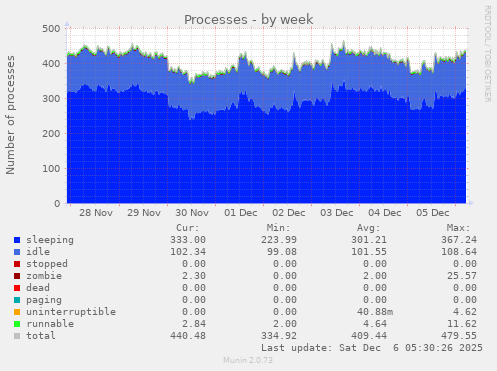
Task: Click the '100' y-axis tick label
Action: point(51,169)
